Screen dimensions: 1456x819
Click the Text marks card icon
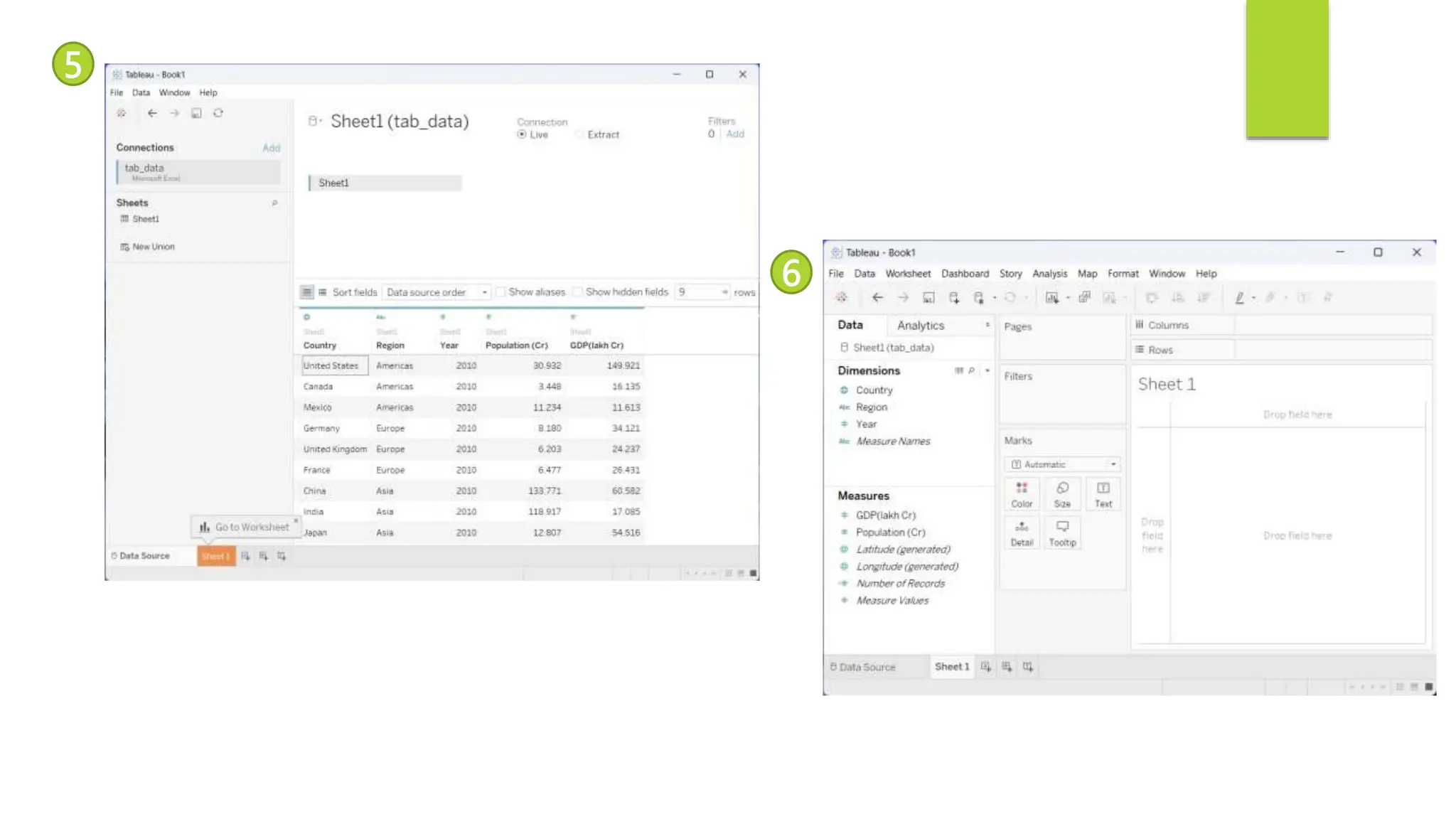(x=1103, y=488)
